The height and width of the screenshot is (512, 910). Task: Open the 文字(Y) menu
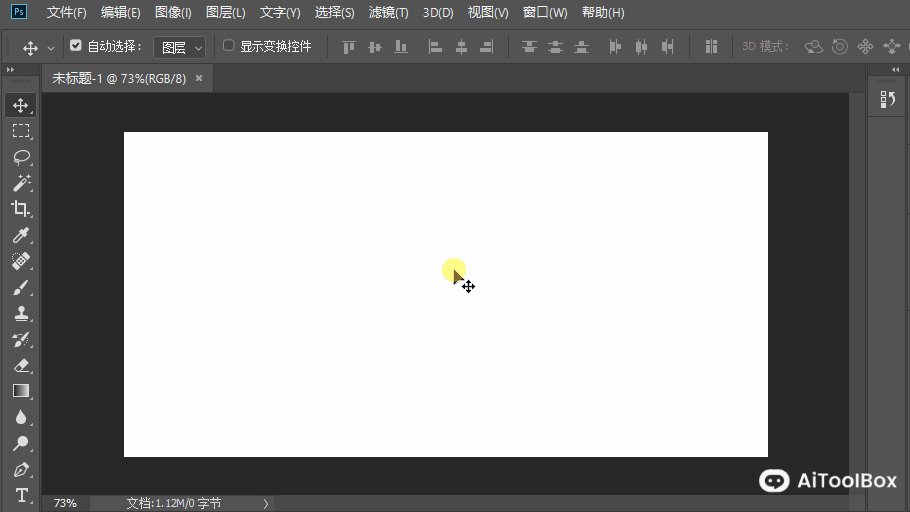(x=280, y=12)
